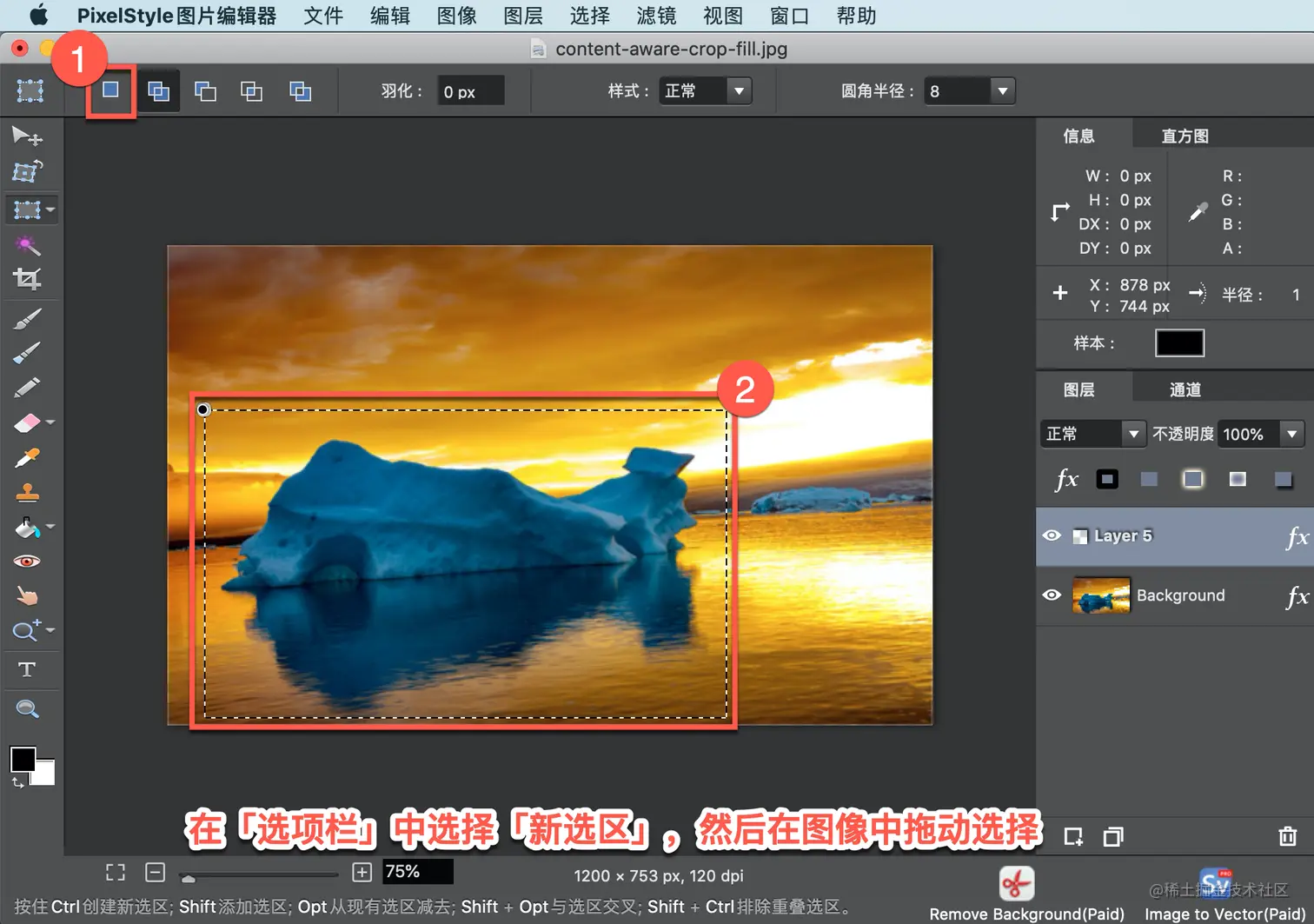
Task: Toggle the Drop Shadow layer effect
Action: (1283, 479)
